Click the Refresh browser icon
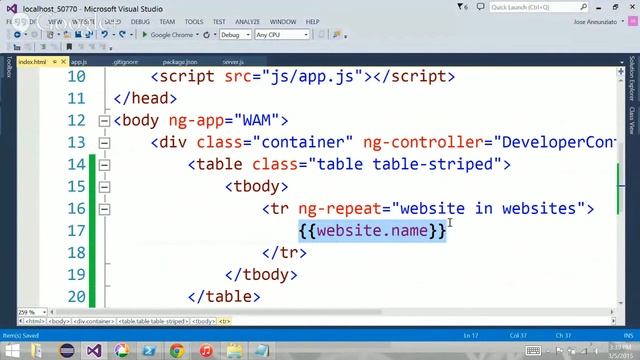The image size is (640, 360). click(x=207, y=35)
